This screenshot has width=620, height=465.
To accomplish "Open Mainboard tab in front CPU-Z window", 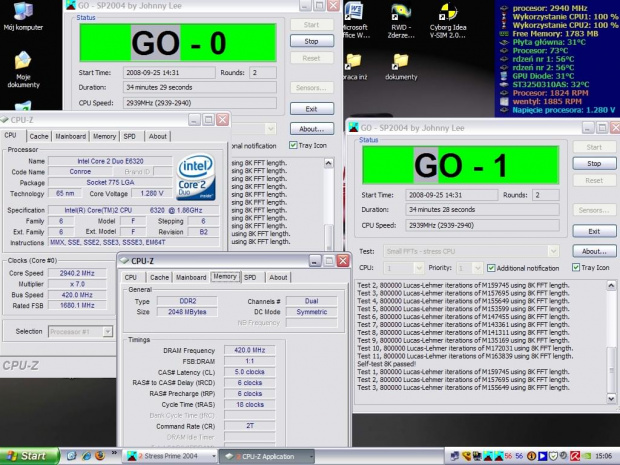I will pos(191,278).
